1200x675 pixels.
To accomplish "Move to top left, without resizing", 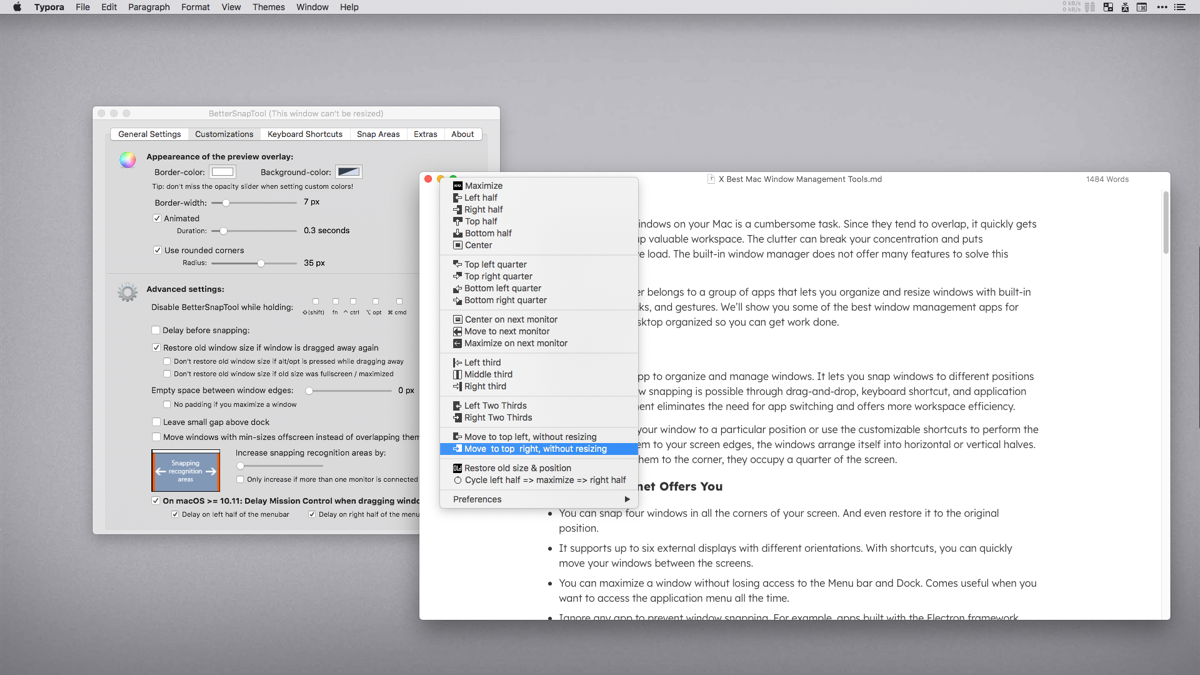I will click(x=538, y=437).
